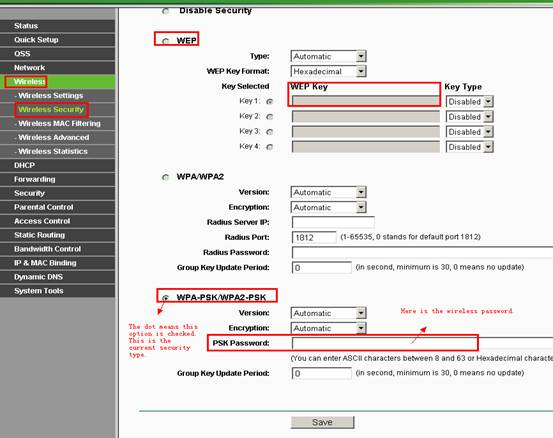Open the Wireless Security menu item
This screenshot has height=438, width=553.
pos(51,110)
